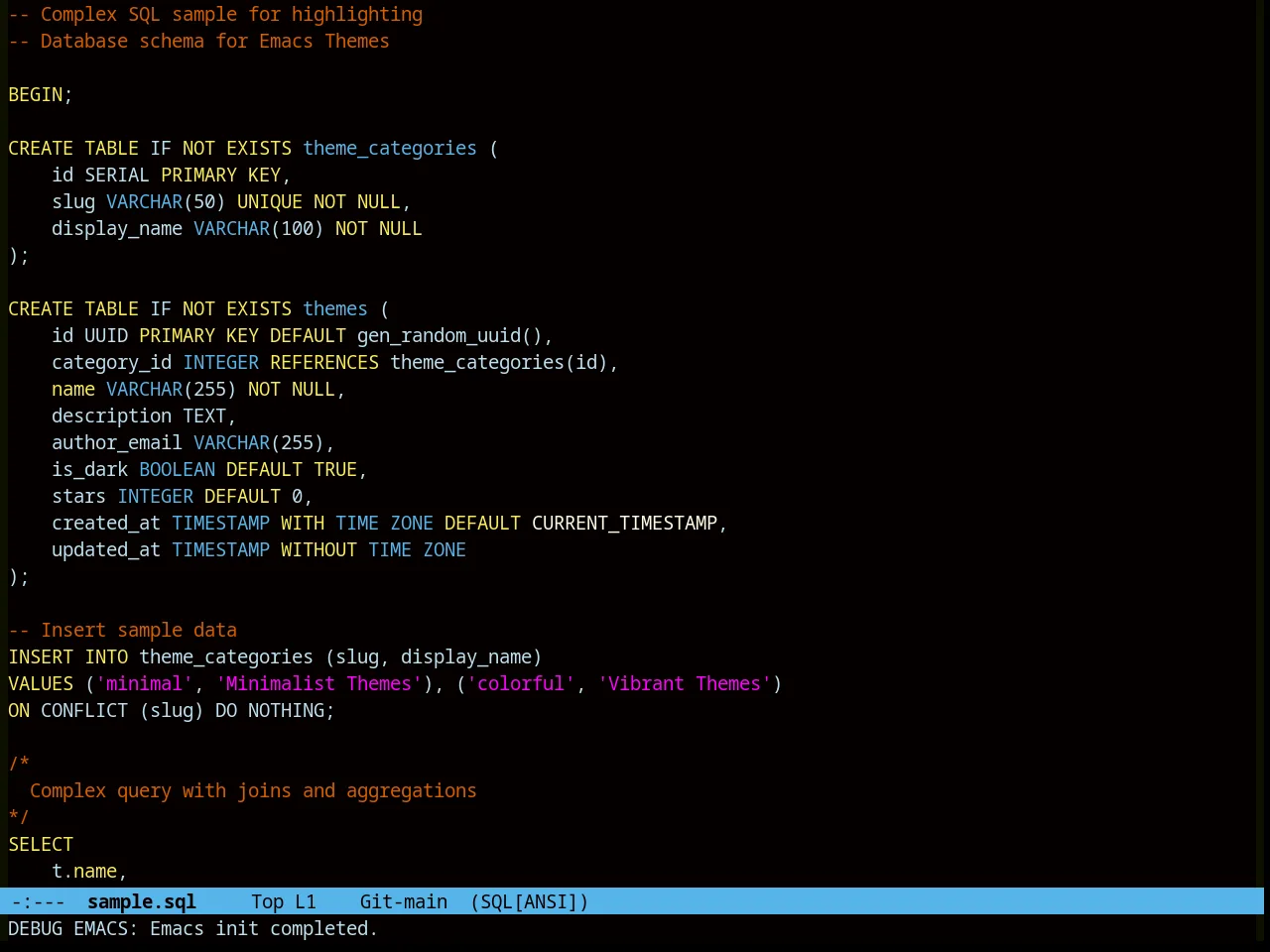Click 'id SERIAL PRIMARY KEY' line
1270x952 pixels.
172,175
